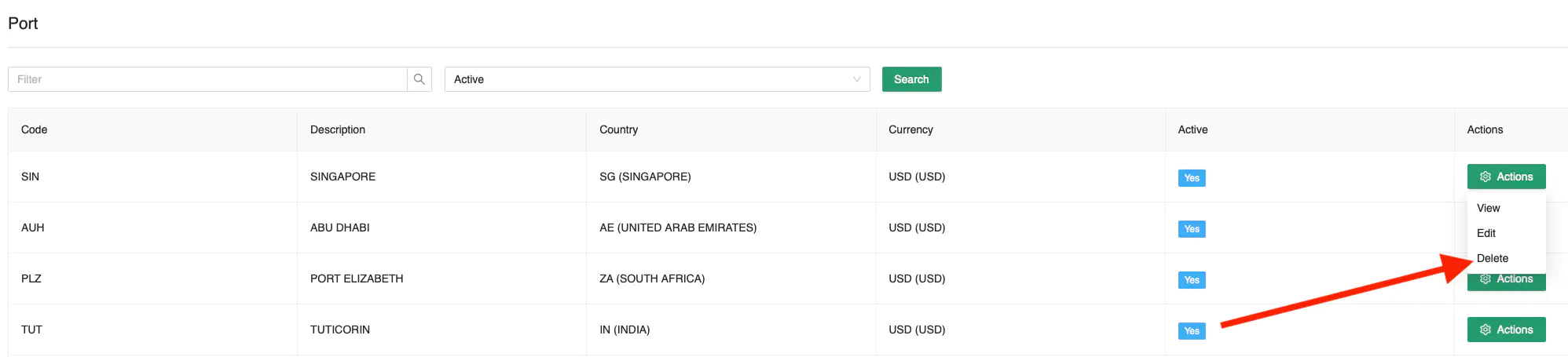The height and width of the screenshot is (357, 1568).
Task: Select the TUTICORIN description cell
Action: (x=442, y=330)
